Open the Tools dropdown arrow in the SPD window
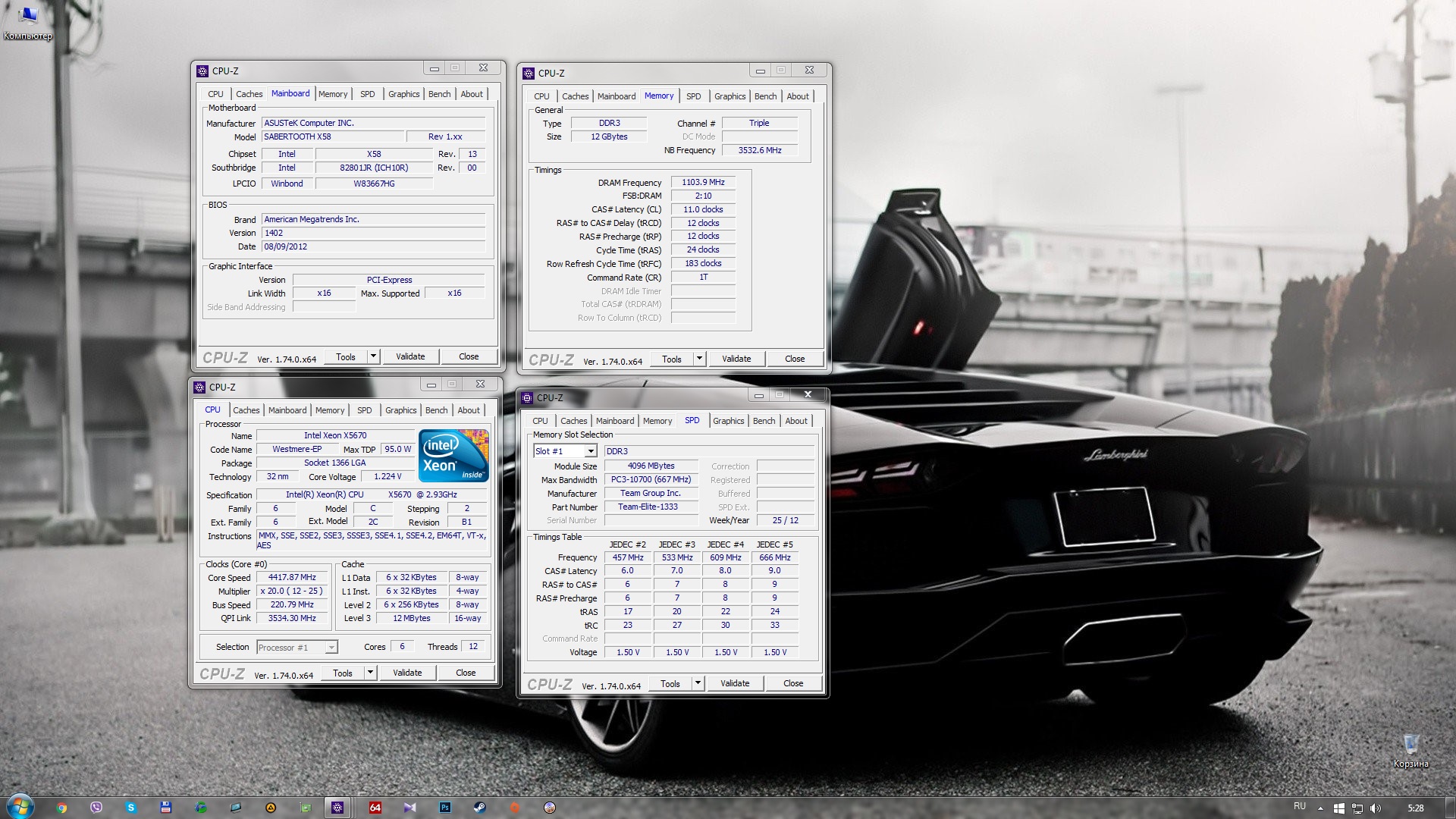Screen dimensions: 1456x819 [698, 683]
